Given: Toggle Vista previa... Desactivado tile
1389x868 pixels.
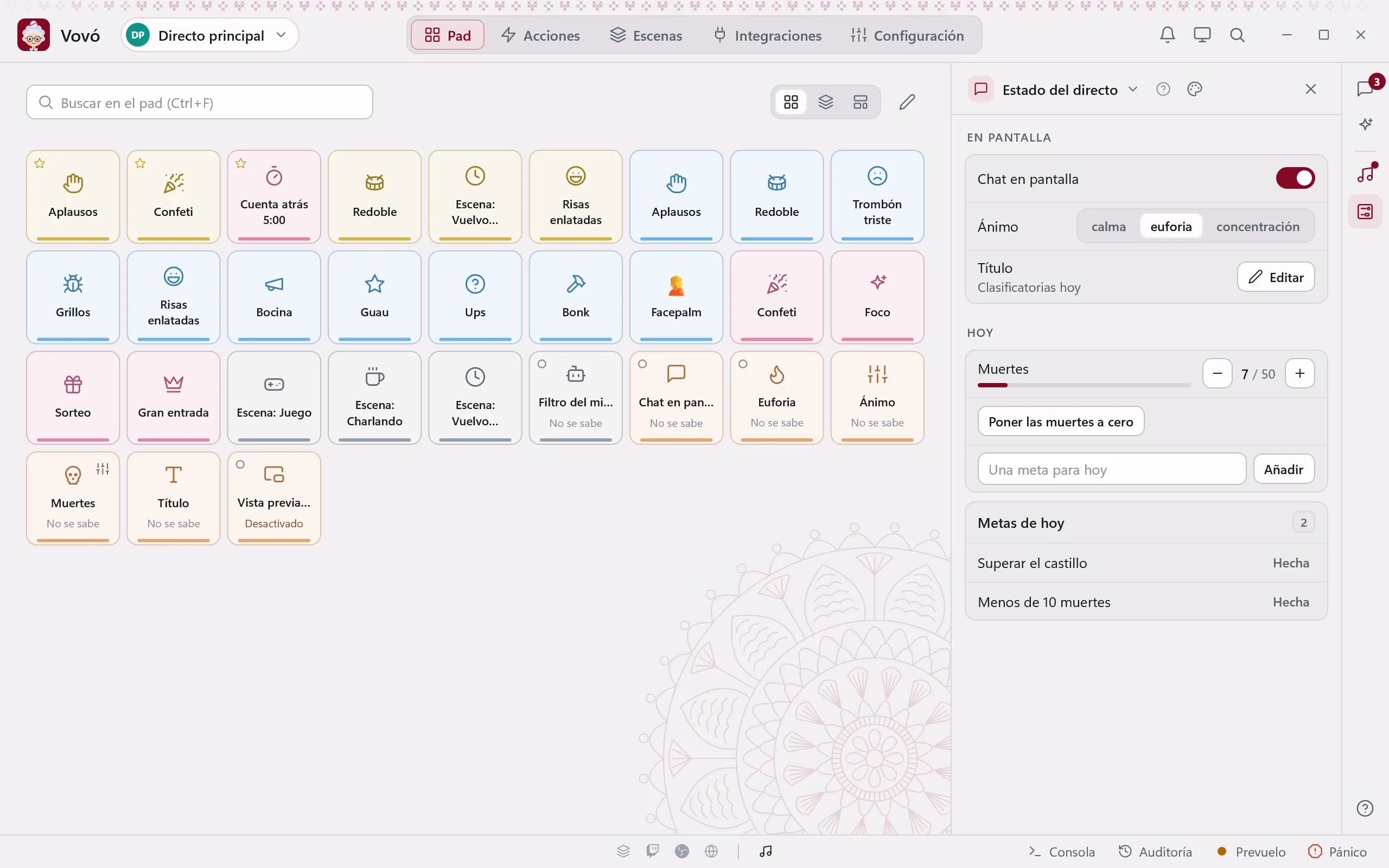Looking at the screenshot, I should coord(274,497).
